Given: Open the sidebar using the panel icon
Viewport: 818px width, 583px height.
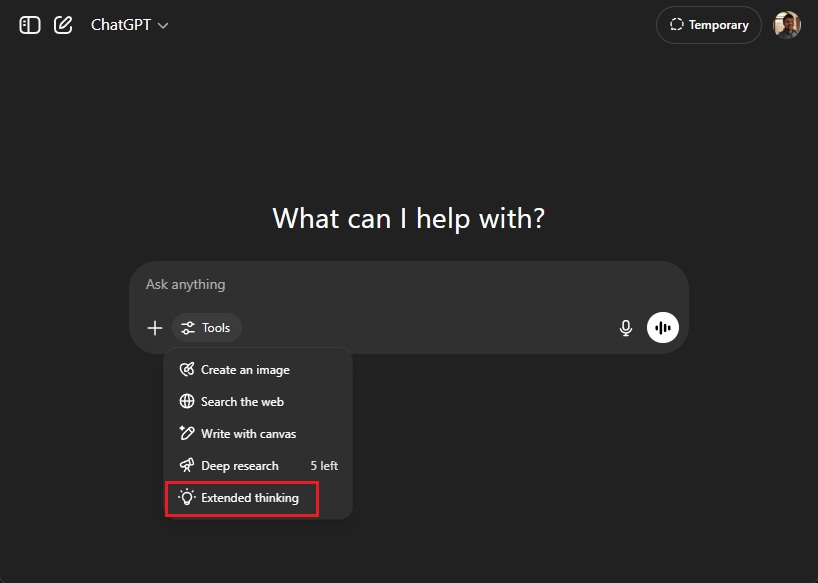Looking at the screenshot, I should (29, 24).
